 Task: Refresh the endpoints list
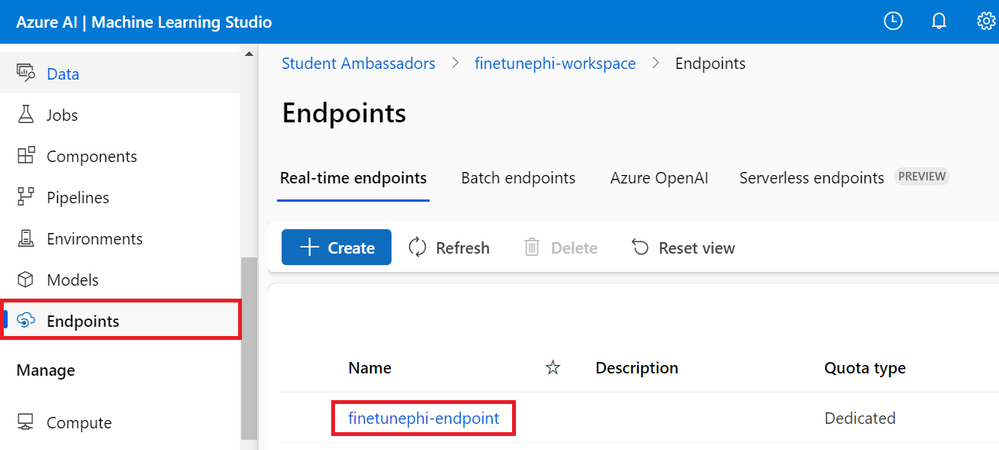click(449, 248)
